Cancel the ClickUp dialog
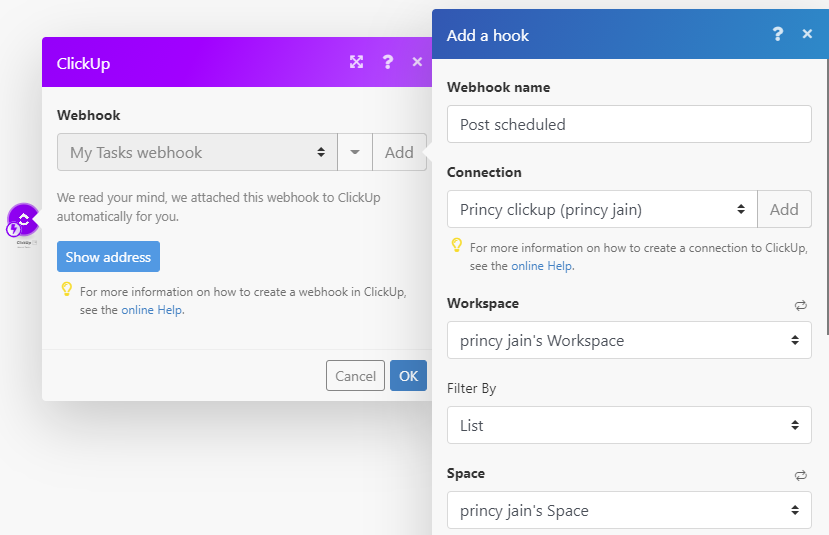Viewport: 829px width, 535px height. (x=355, y=376)
